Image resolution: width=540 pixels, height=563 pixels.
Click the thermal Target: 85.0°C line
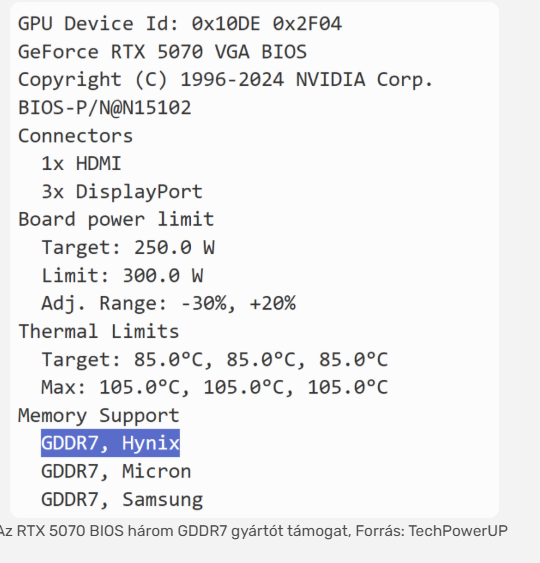coord(215,359)
